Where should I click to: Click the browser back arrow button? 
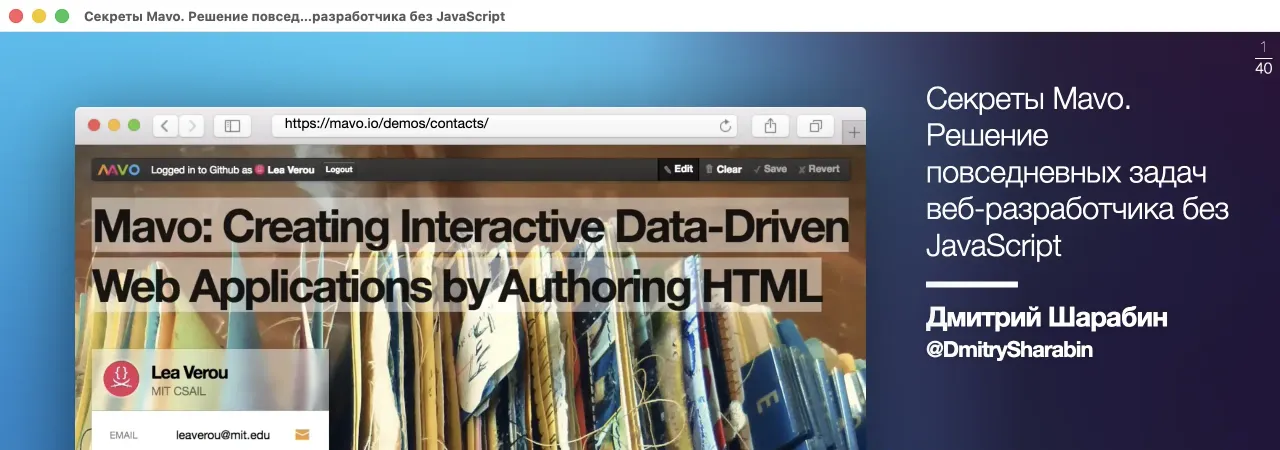166,126
